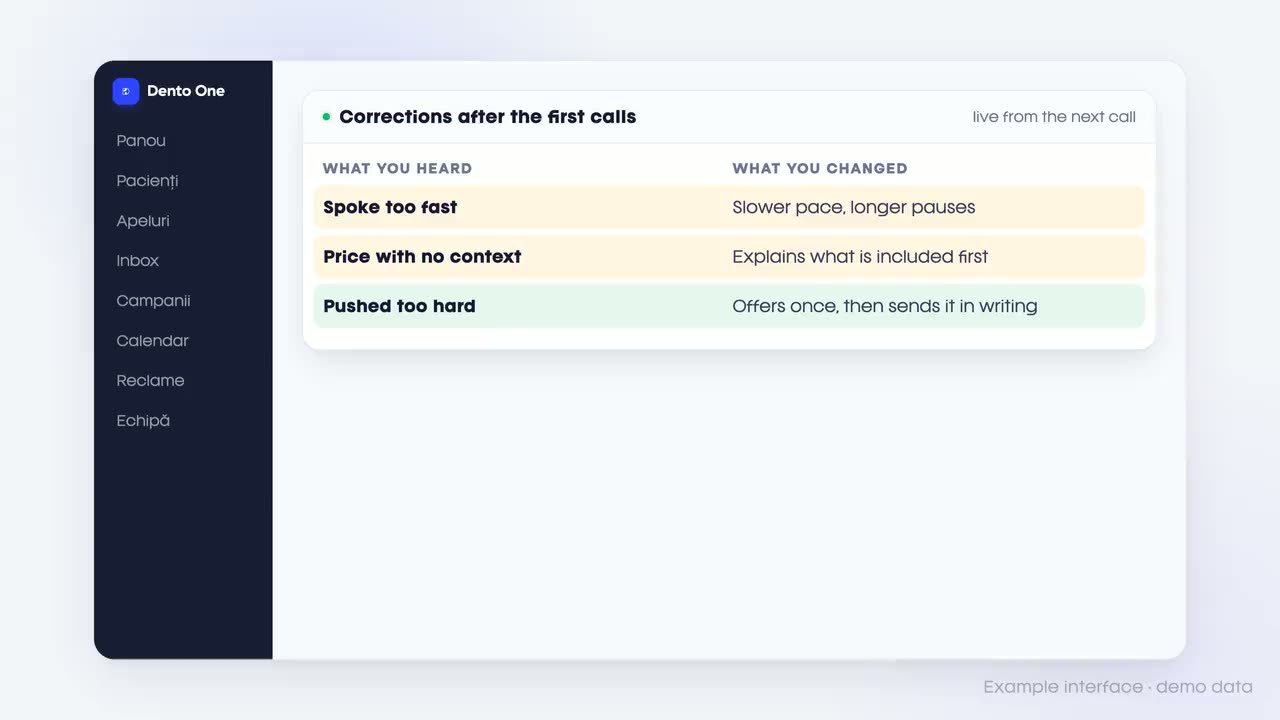Click Offers once, then sends in writing
Screen dimensions: 1280x720
[884, 306]
